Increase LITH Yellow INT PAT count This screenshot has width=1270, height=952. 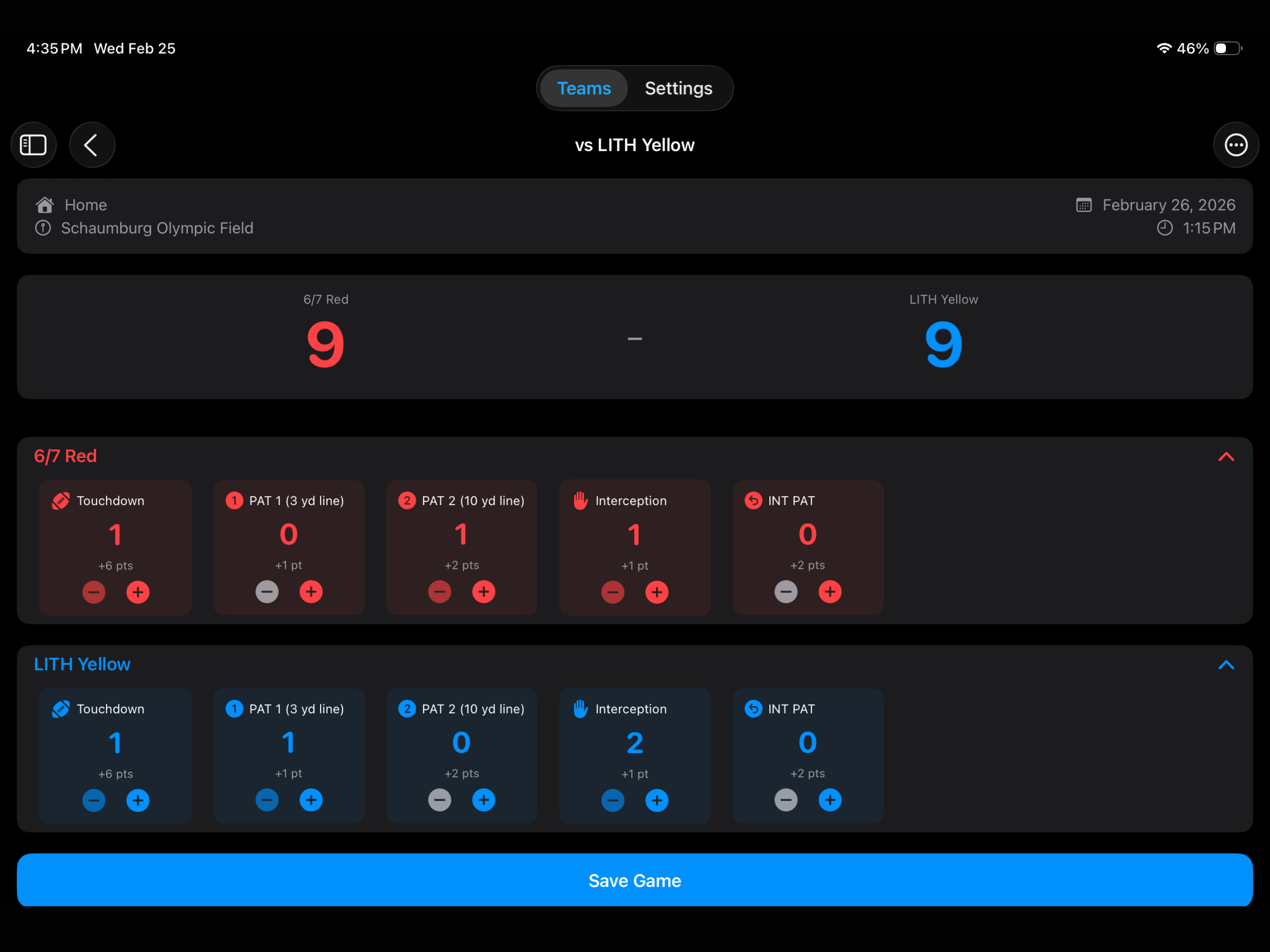[830, 800]
